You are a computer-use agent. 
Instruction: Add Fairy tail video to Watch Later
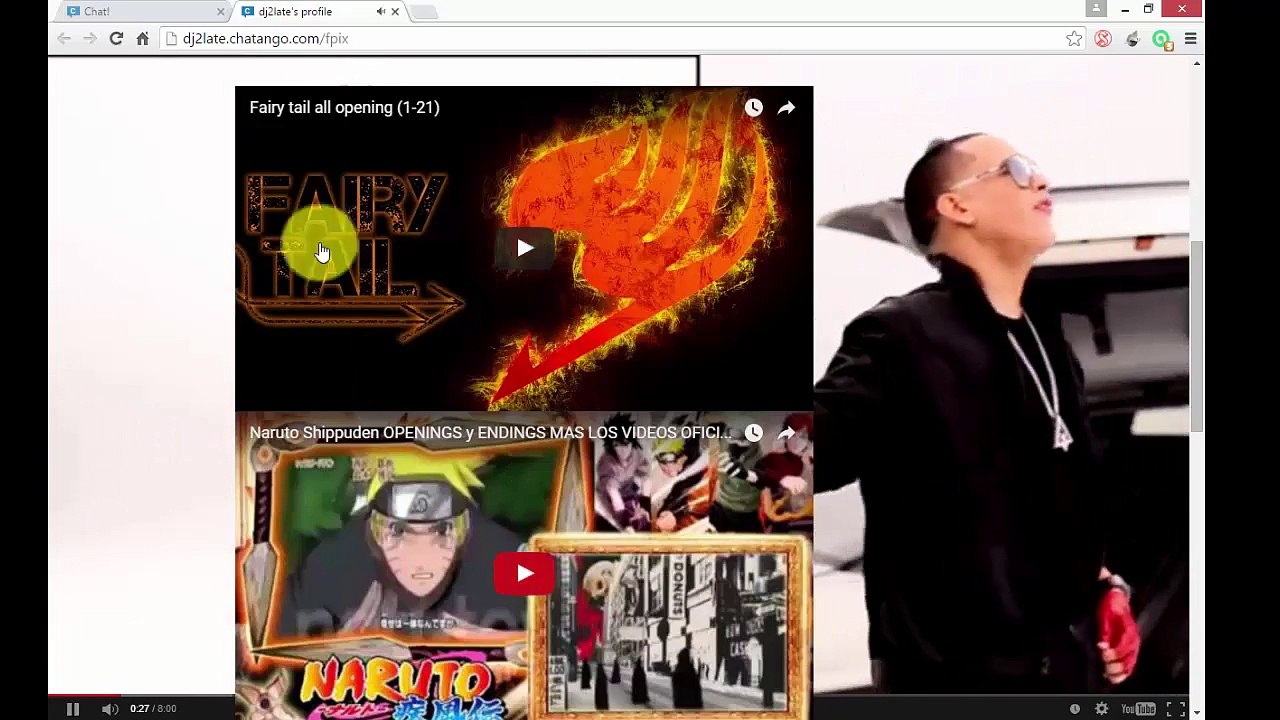[x=754, y=107]
